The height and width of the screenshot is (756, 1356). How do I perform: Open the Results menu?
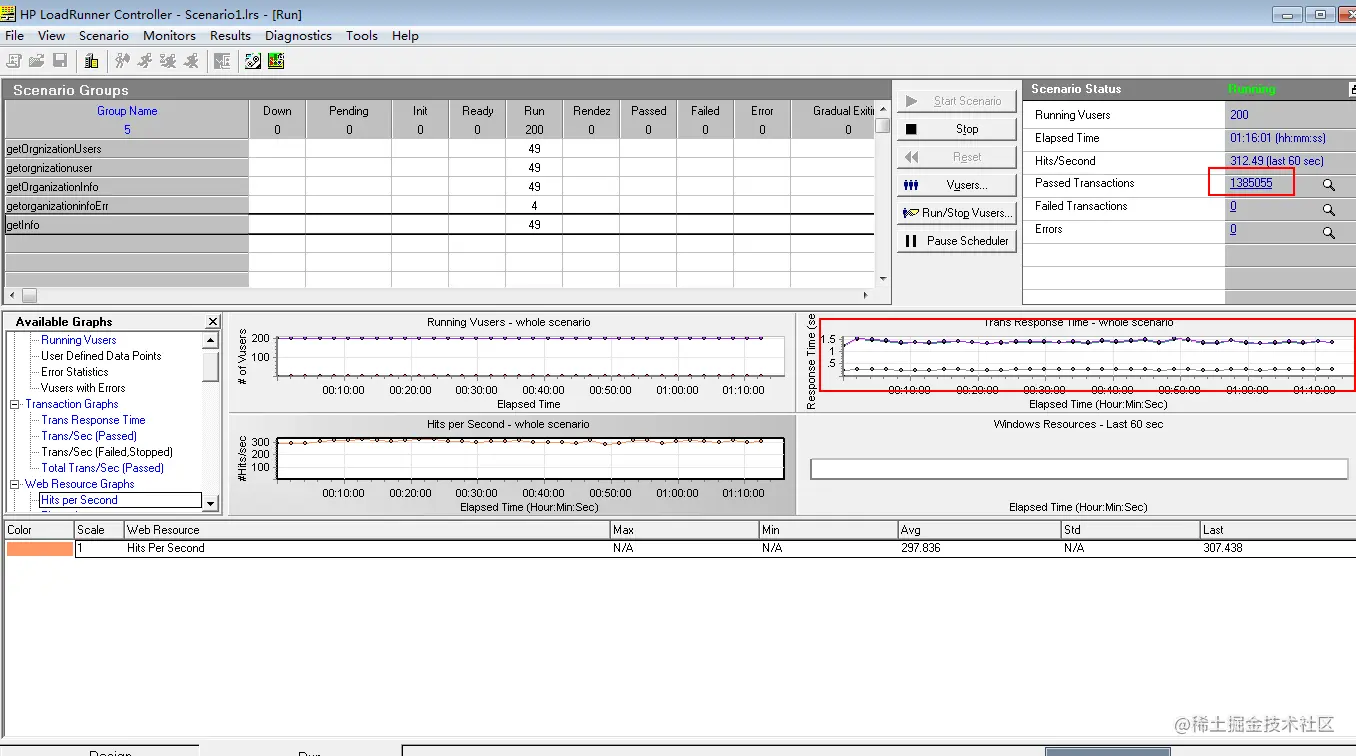[x=230, y=35]
